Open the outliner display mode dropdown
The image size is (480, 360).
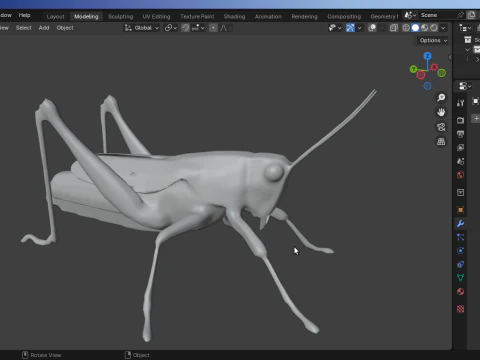tap(465, 28)
